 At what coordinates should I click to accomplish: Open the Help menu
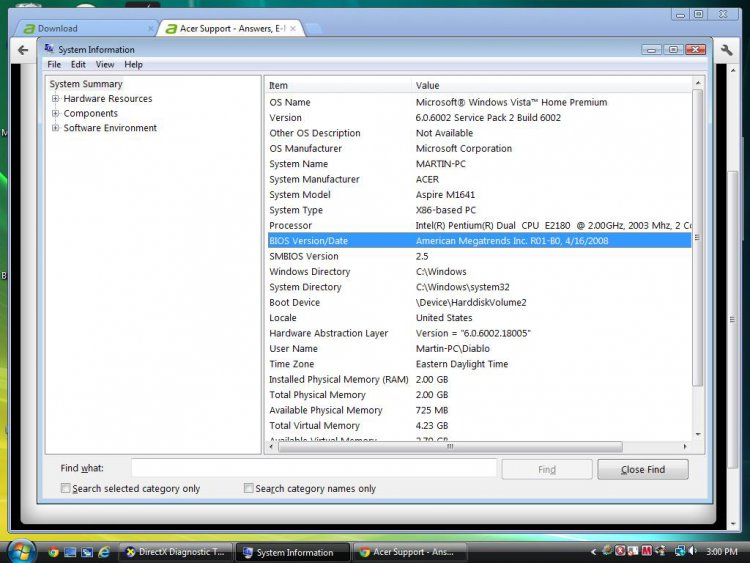(x=133, y=65)
